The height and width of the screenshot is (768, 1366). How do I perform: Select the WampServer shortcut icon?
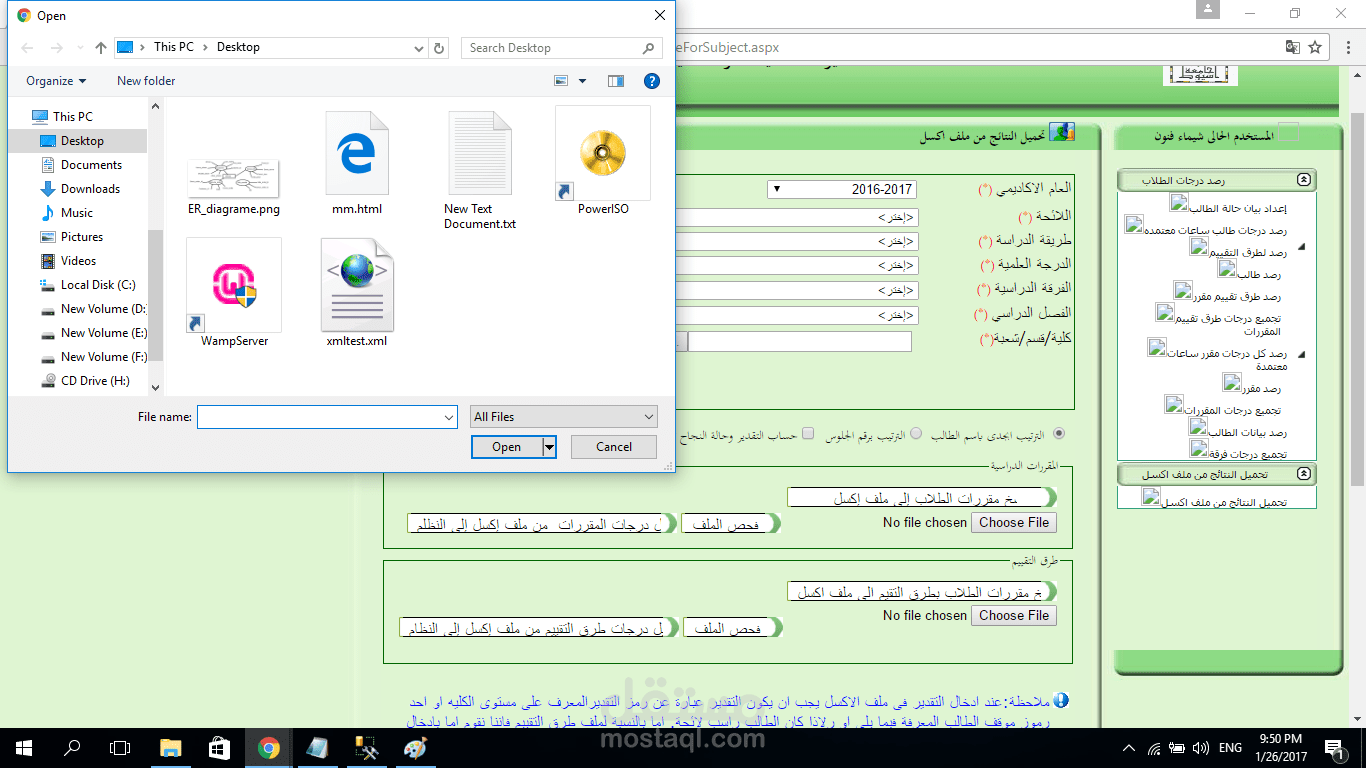pyautogui.click(x=234, y=285)
